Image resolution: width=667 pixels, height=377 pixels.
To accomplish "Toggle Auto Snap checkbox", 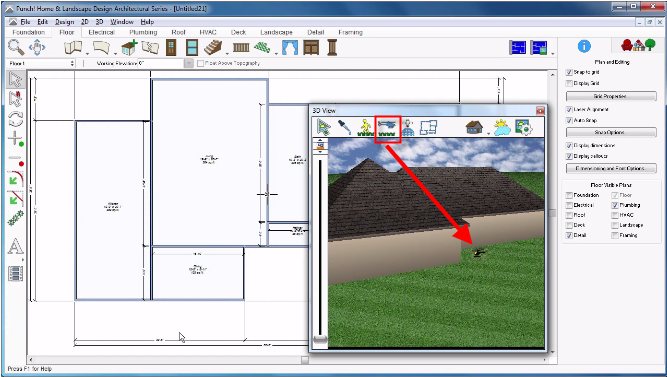I will 569,120.
